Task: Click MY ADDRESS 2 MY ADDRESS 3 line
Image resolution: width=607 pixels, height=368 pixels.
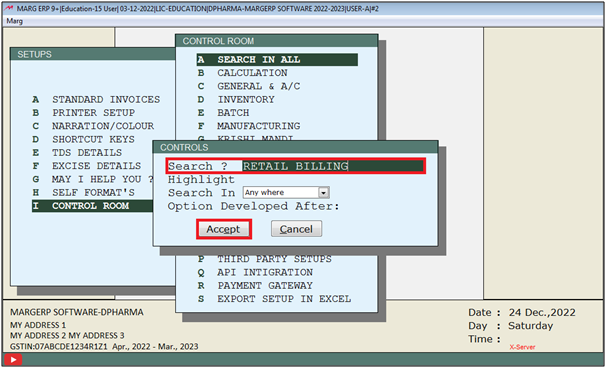Action: (67, 335)
